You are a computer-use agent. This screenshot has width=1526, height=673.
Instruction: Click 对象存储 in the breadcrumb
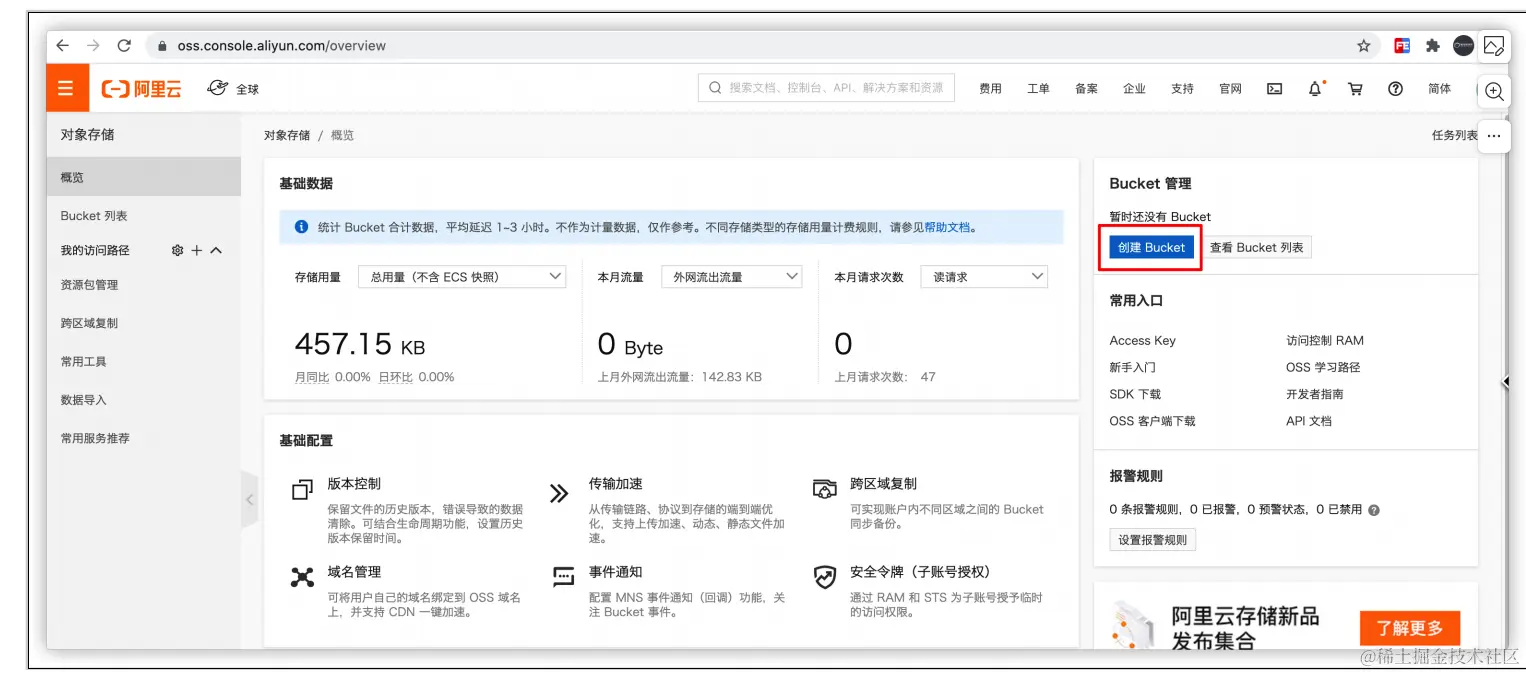coord(287,135)
